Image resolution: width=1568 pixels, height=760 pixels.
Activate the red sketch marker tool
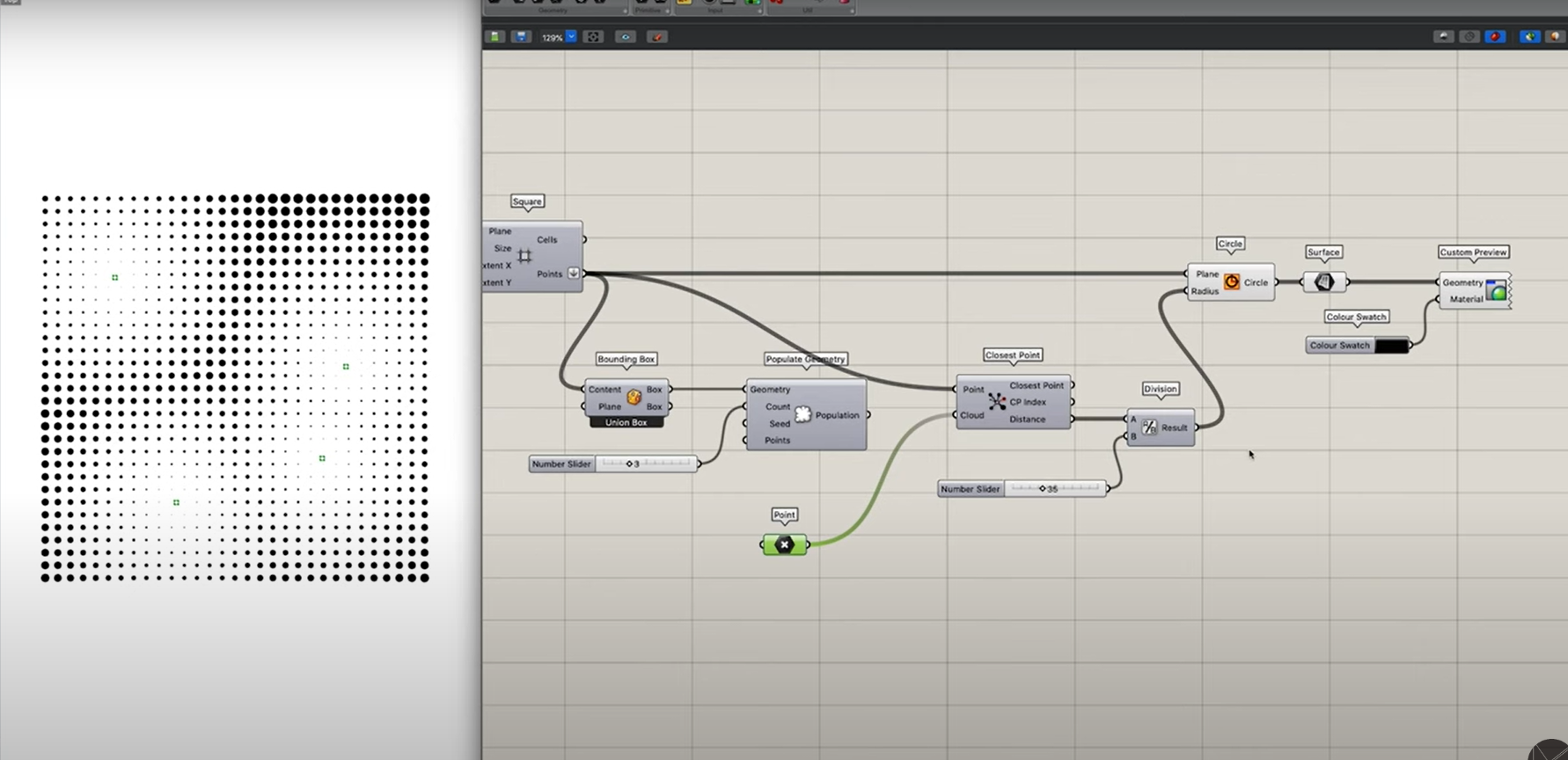pyautogui.click(x=657, y=37)
